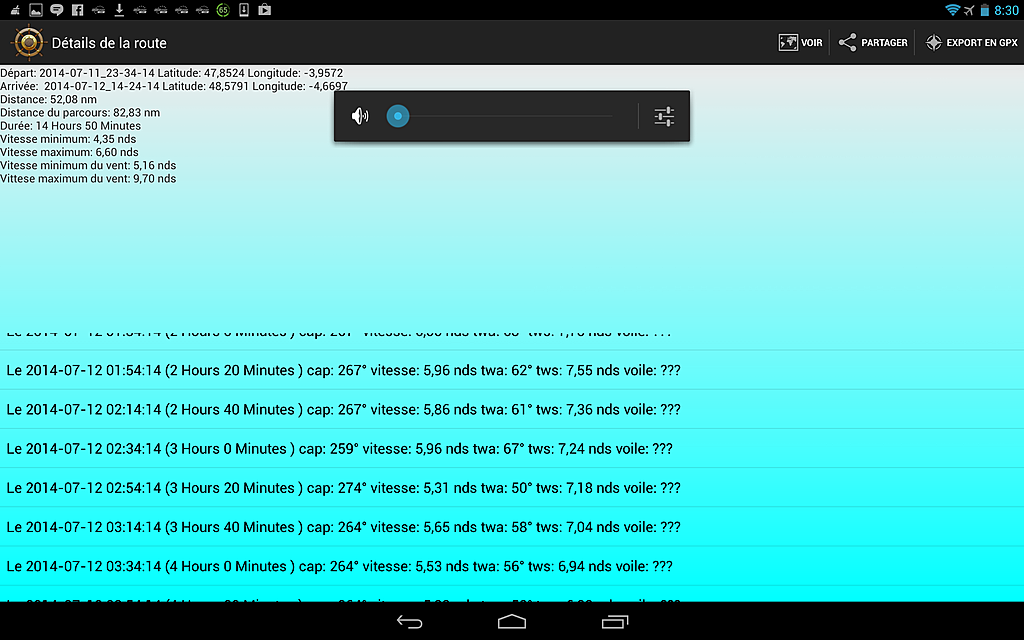This screenshot has height=640, width=1024.
Task: Click the blue volume slider thumb
Action: 398,116
